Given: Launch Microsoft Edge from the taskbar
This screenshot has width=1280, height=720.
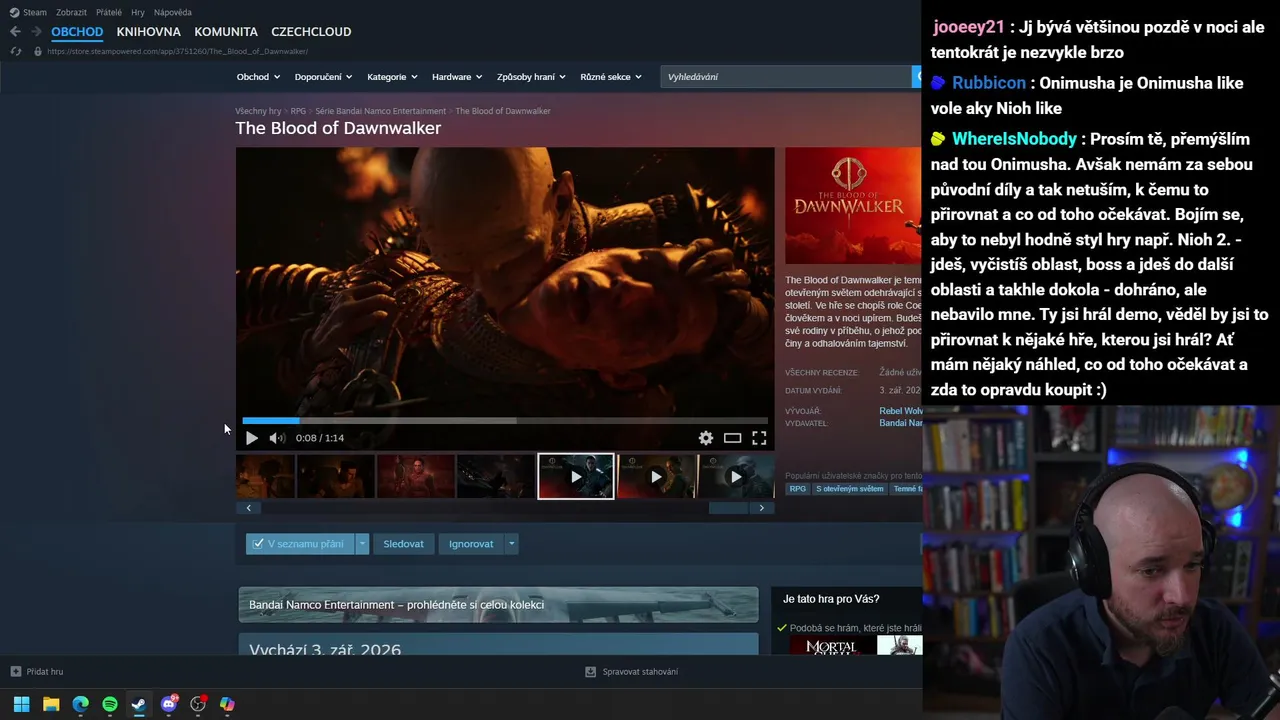Looking at the screenshot, I should pos(80,704).
